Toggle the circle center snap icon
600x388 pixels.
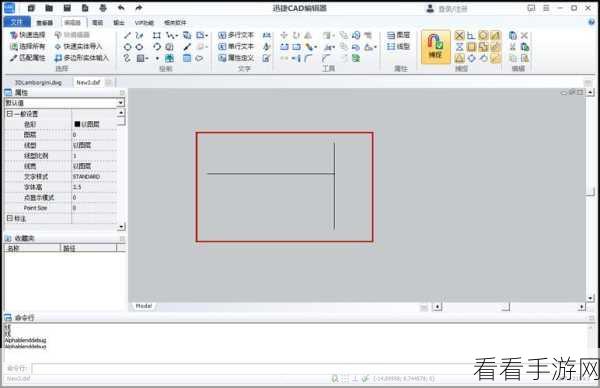tap(483, 36)
